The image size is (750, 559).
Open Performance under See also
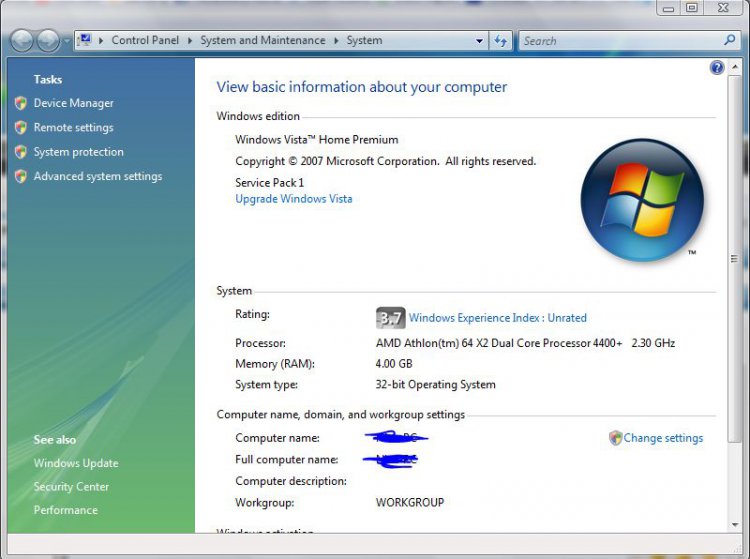click(x=66, y=510)
